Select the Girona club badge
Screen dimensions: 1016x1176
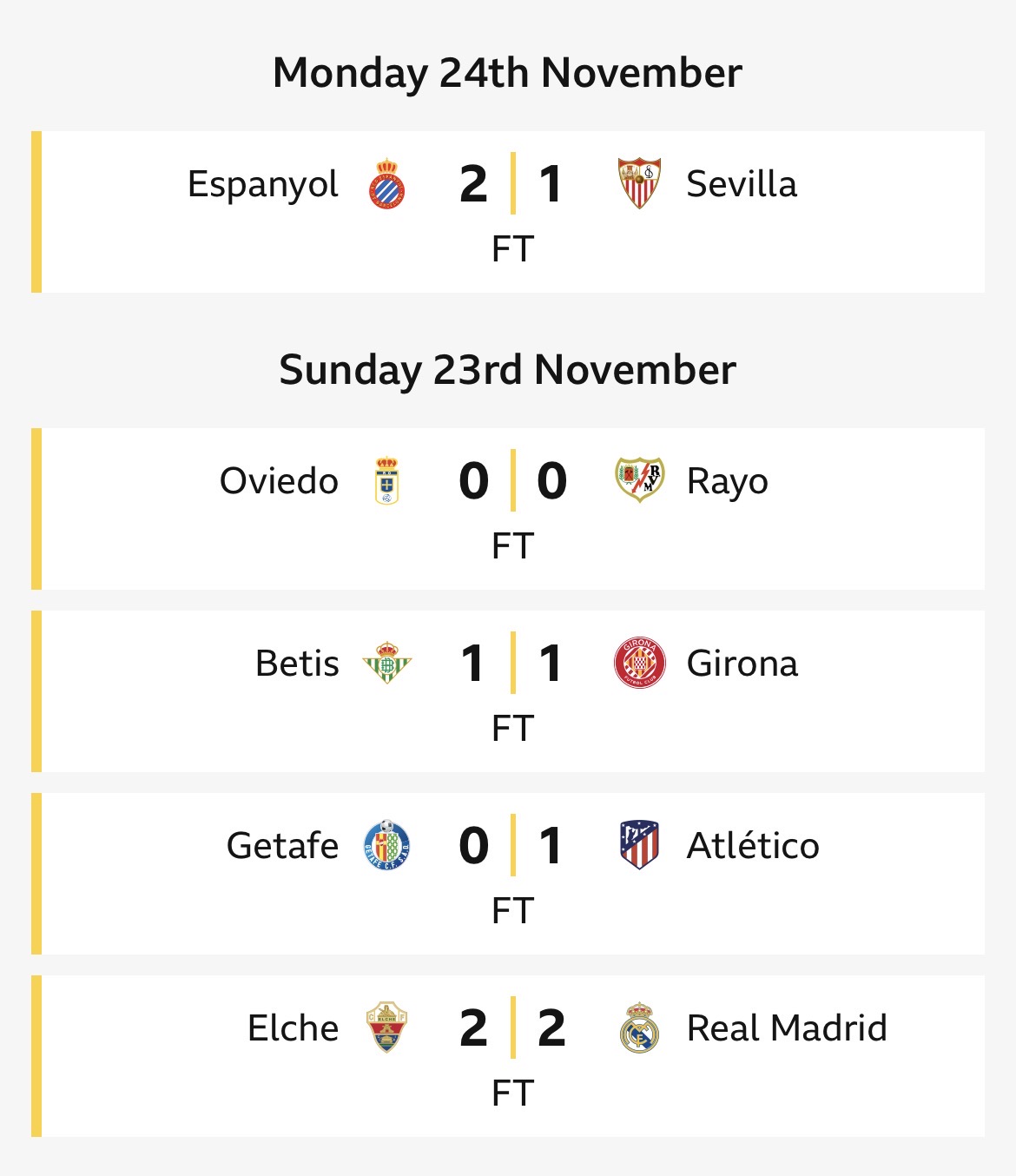point(639,664)
